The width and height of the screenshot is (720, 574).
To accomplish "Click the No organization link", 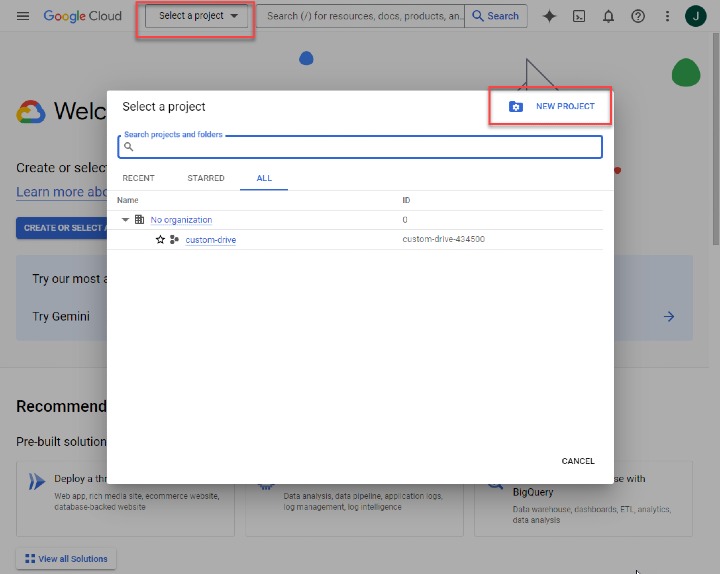I will click(x=181, y=220).
